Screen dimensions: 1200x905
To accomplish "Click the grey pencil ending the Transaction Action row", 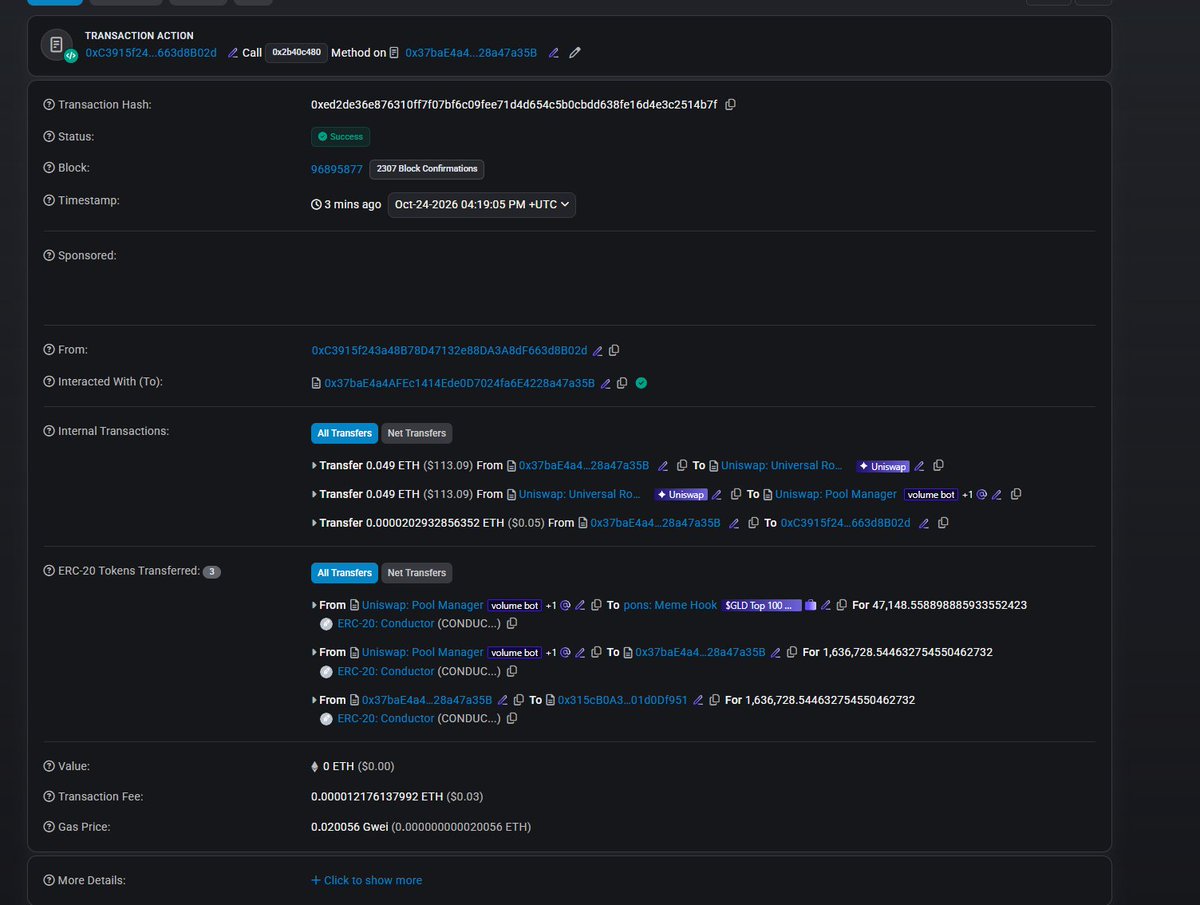I will pyautogui.click(x=575, y=53).
